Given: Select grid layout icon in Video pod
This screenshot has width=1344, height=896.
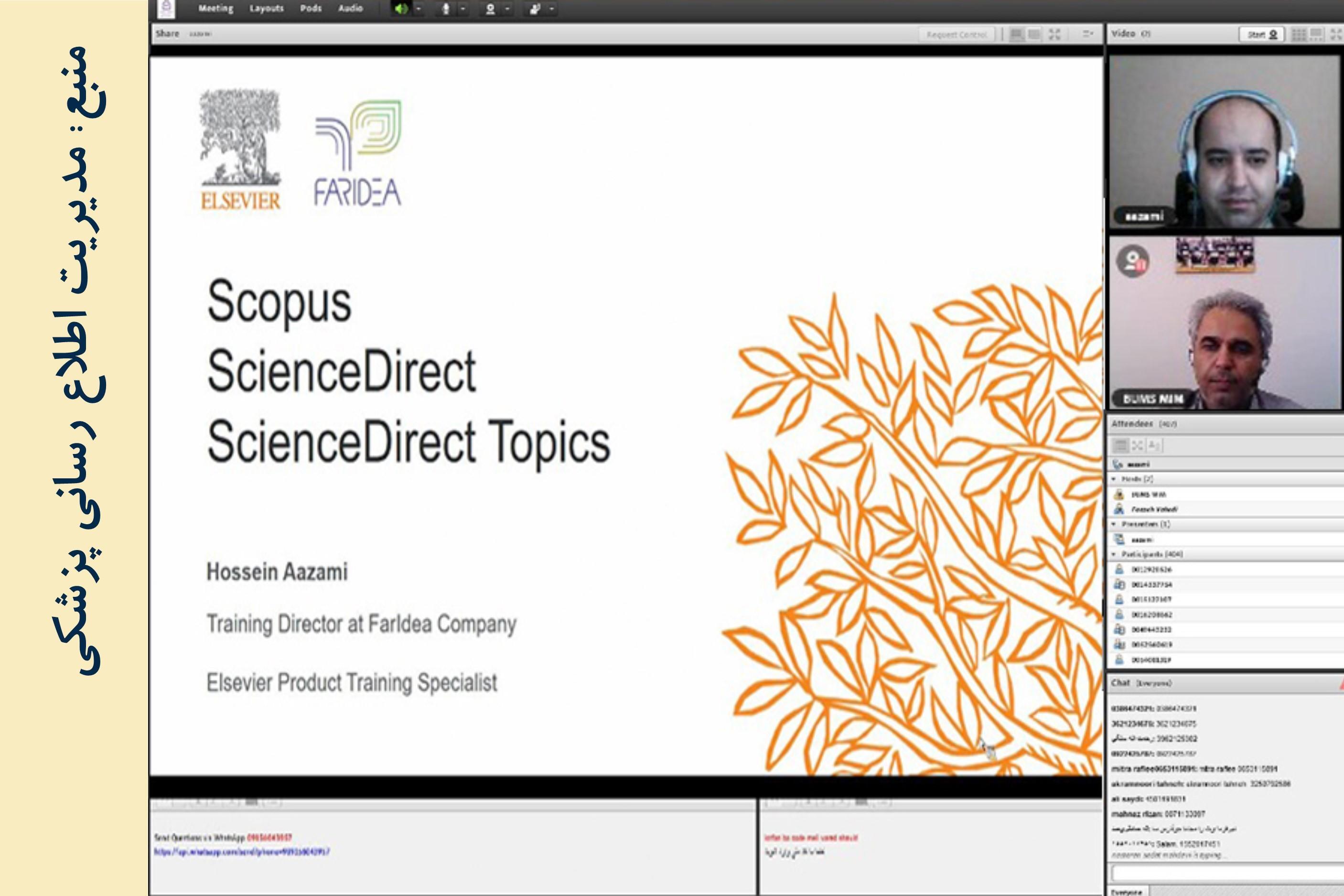Looking at the screenshot, I should tap(1298, 34).
